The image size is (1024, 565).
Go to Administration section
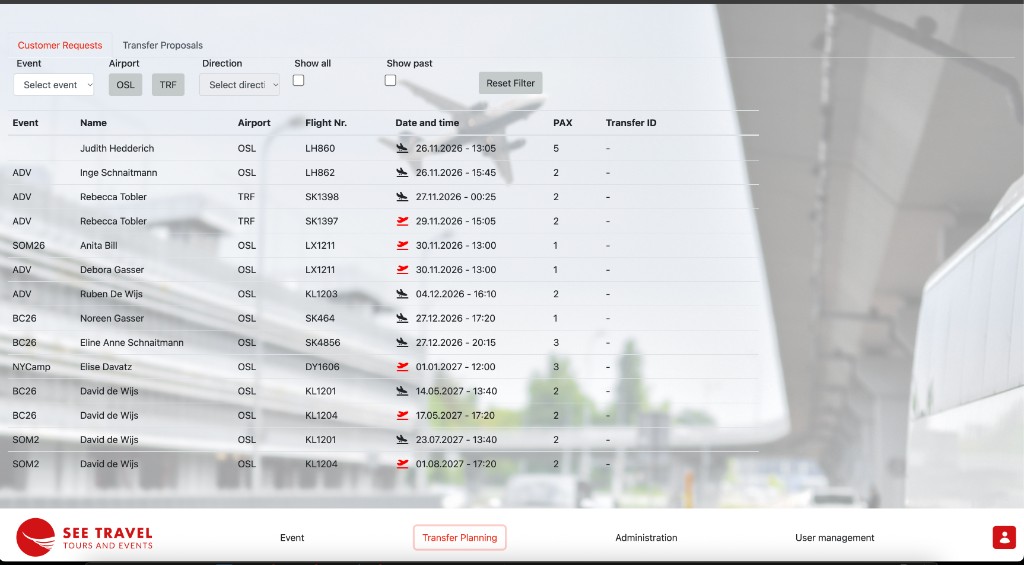646,538
